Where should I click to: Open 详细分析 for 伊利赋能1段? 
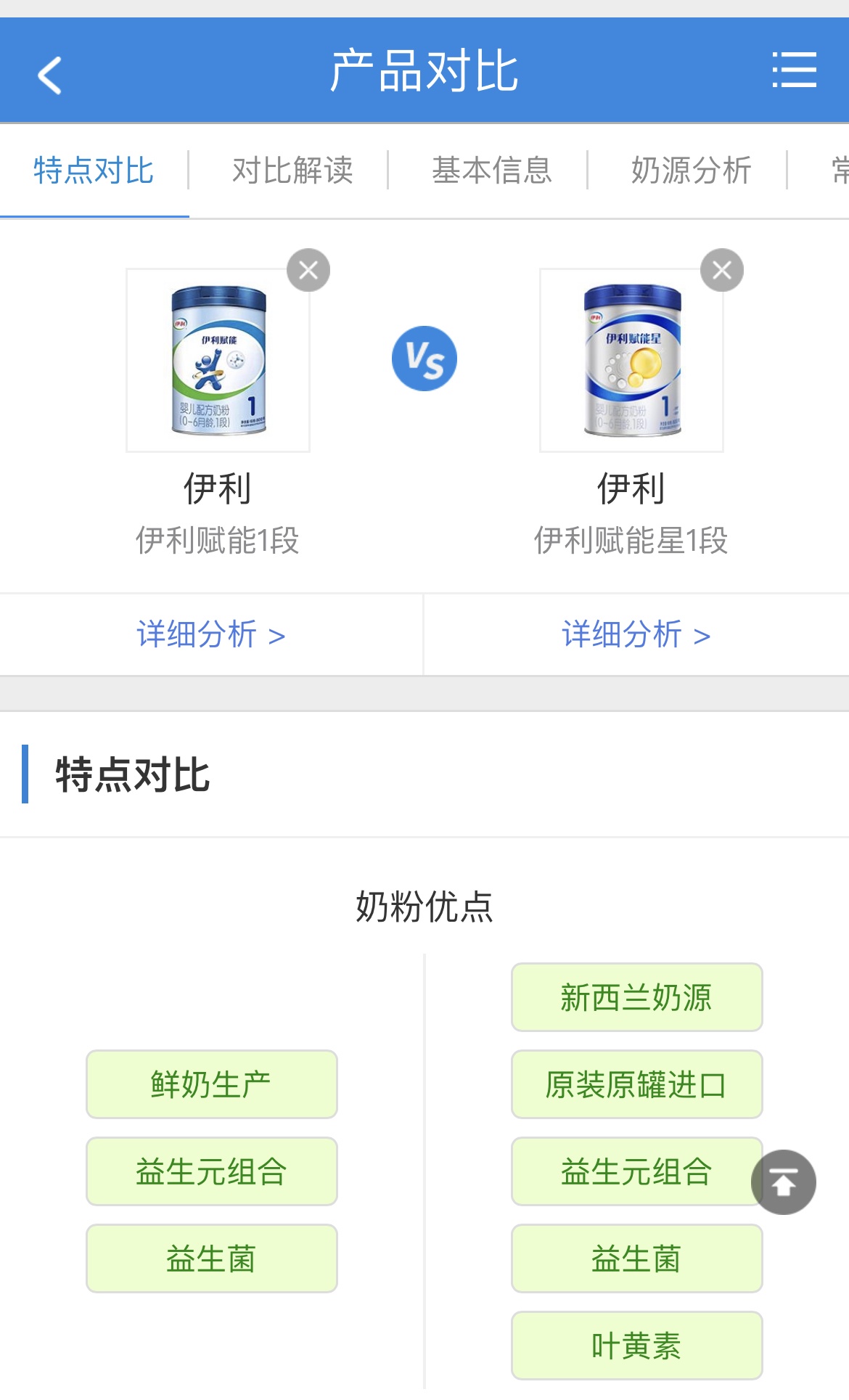click(x=210, y=635)
